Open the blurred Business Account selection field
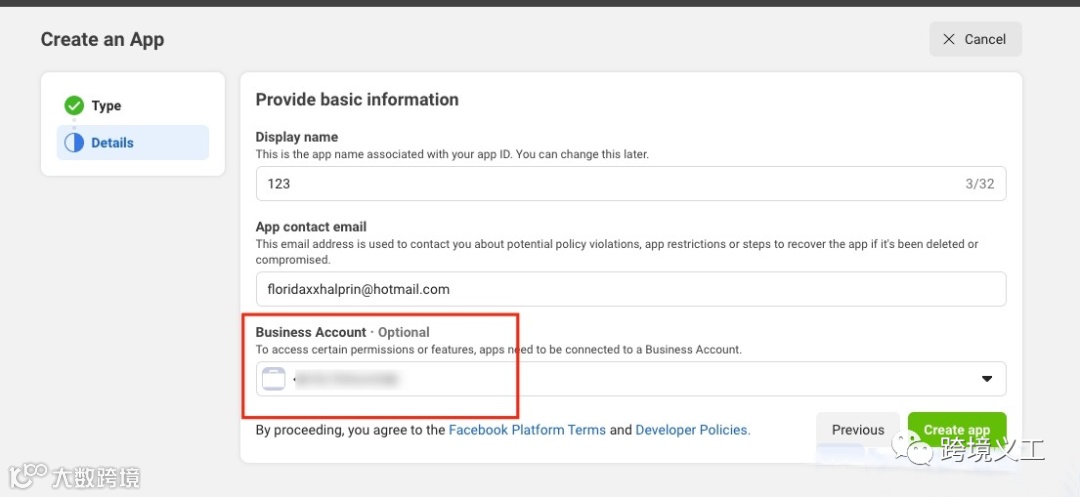The image size is (1080, 497). pyautogui.click(x=600, y=379)
